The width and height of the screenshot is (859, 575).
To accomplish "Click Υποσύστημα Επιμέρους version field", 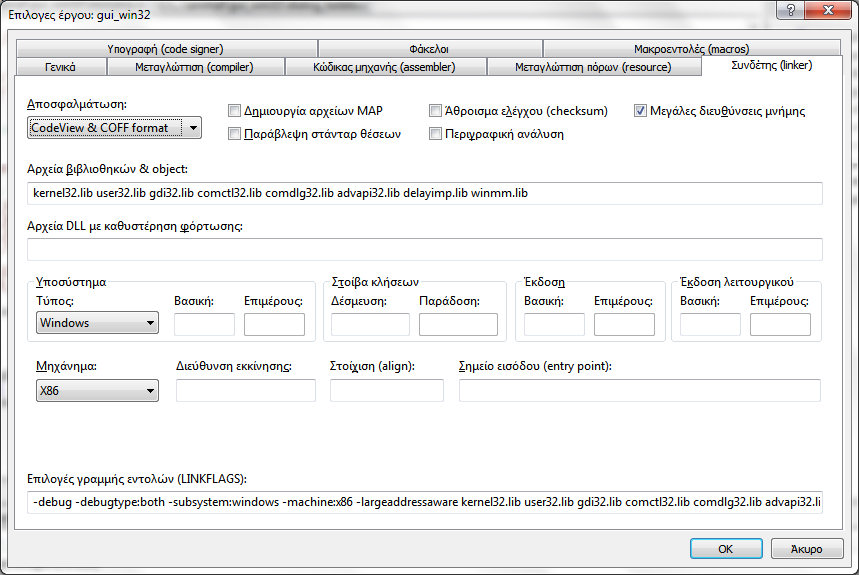I will (x=274, y=324).
